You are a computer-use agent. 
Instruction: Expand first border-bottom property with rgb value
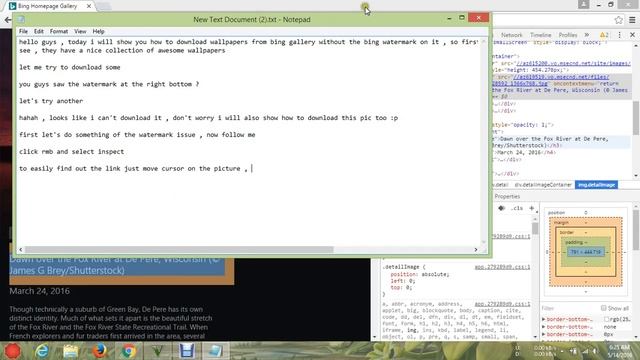tap(543, 319)
